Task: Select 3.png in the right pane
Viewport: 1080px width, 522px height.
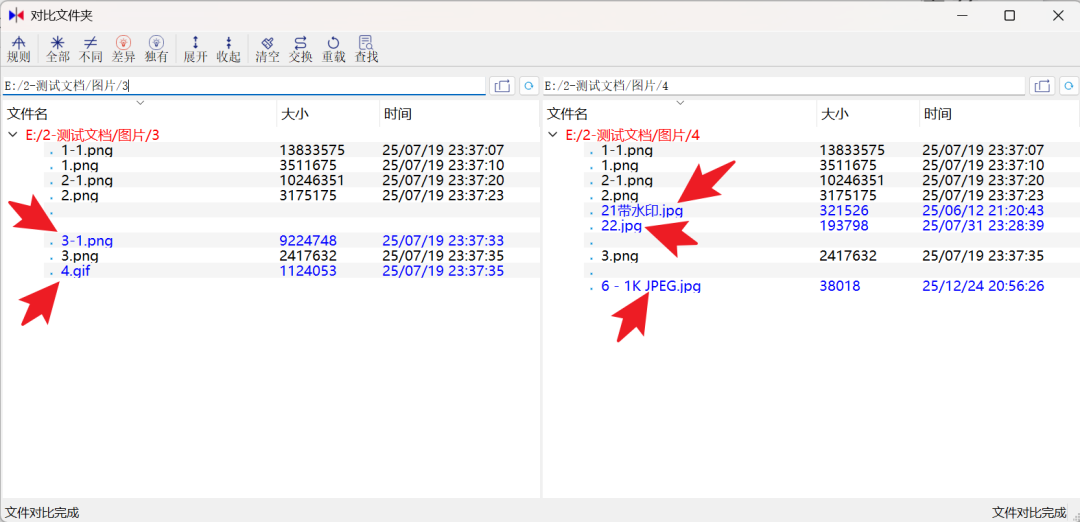Action: [620, 256]
